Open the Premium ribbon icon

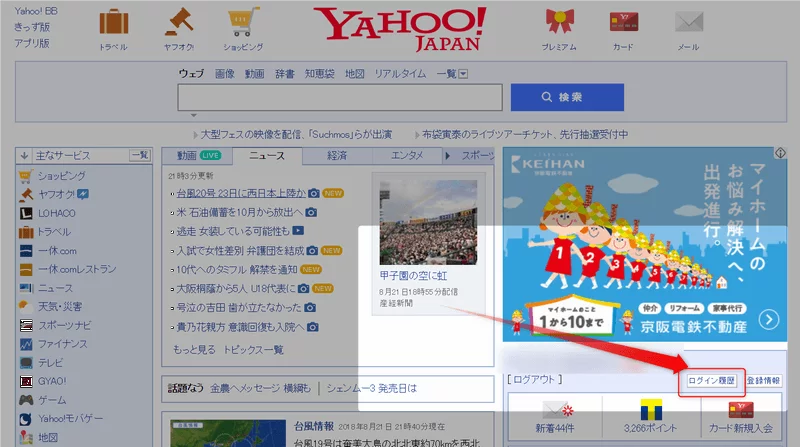[x=560, y=21]
